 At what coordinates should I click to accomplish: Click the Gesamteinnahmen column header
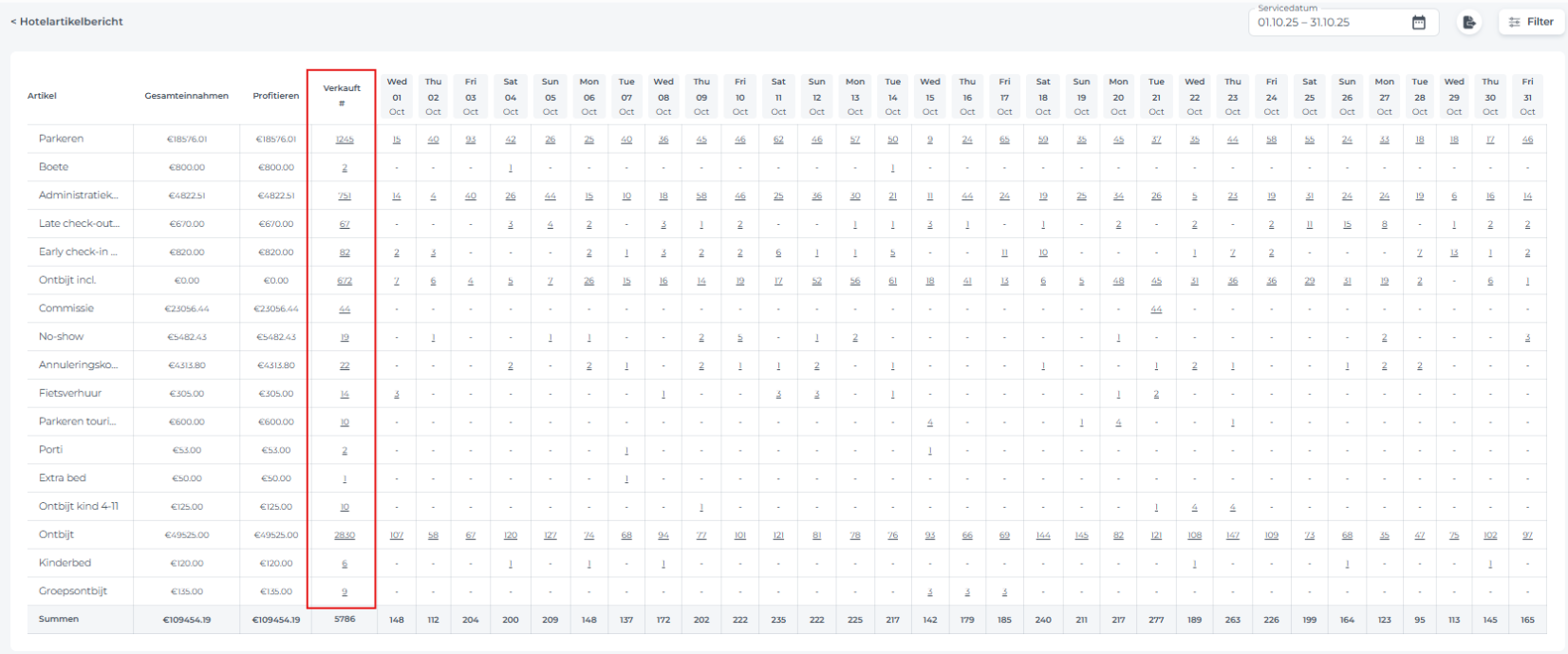pos(186,96)
